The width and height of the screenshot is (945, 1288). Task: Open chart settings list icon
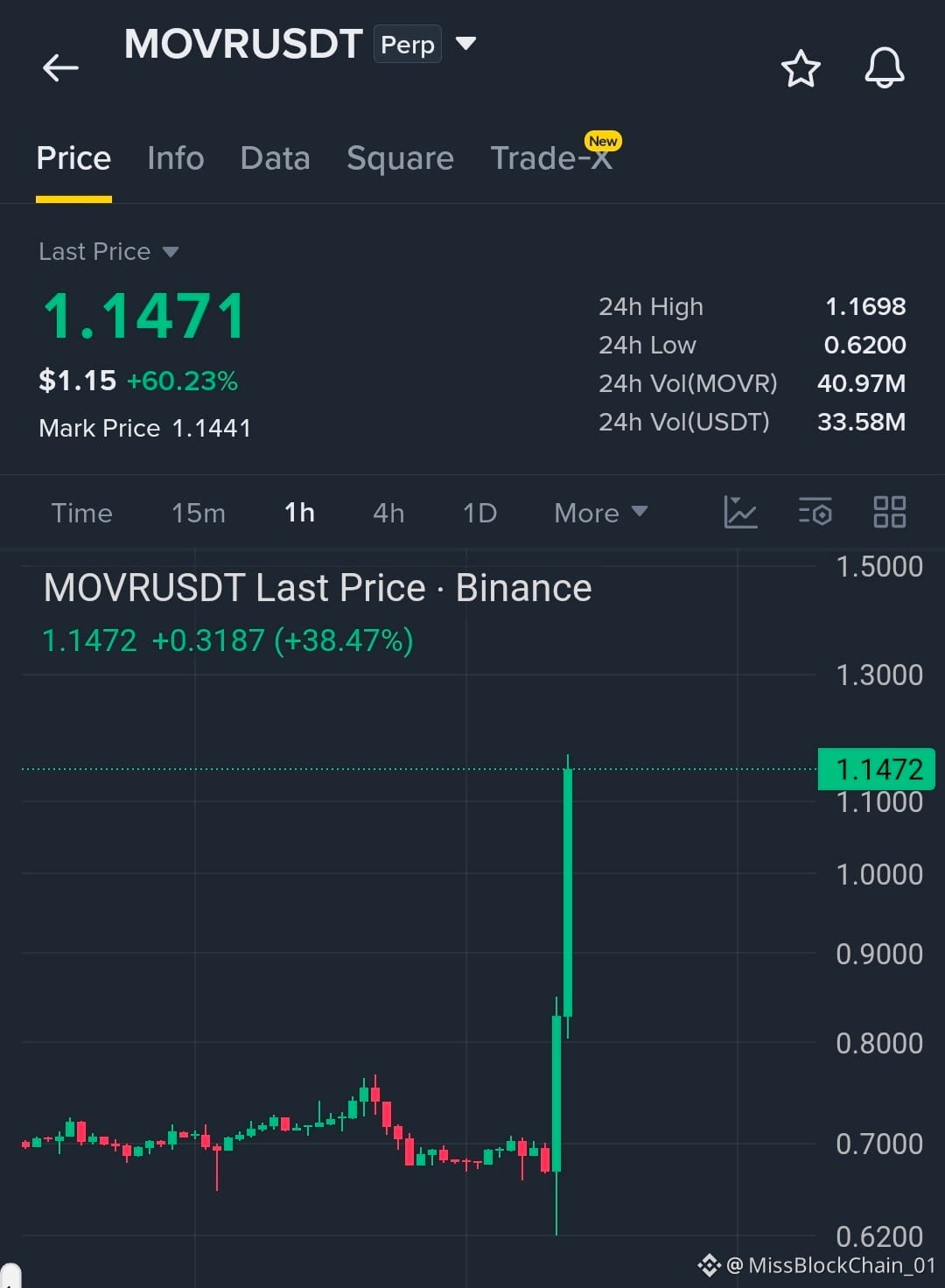tap(815, 512)
